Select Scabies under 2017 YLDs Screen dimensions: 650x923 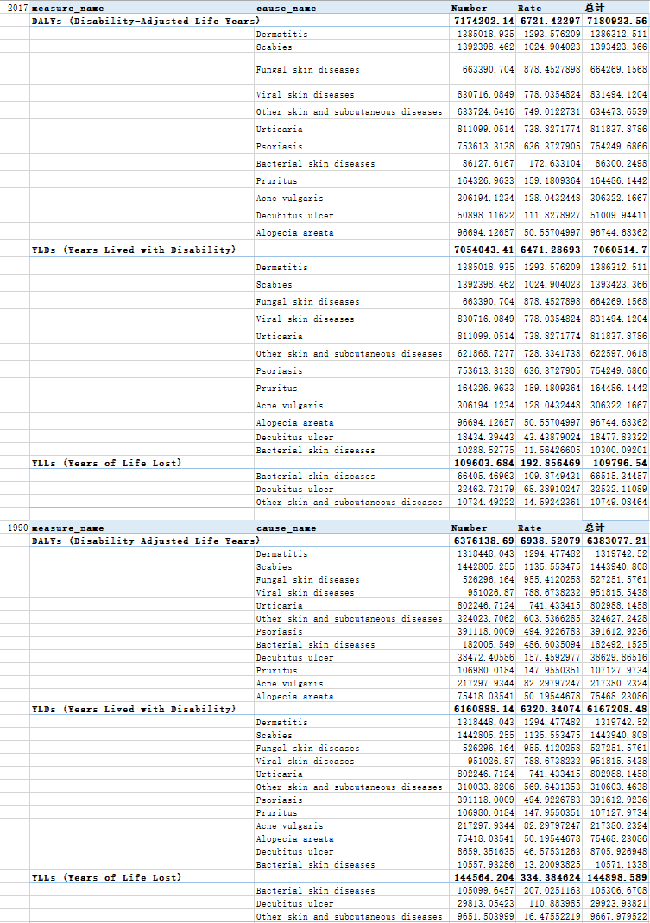[x=274, y=284]
